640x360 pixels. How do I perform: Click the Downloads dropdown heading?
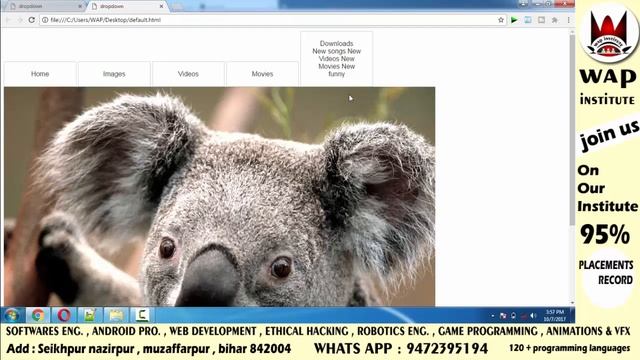click(x=336, y=43)
